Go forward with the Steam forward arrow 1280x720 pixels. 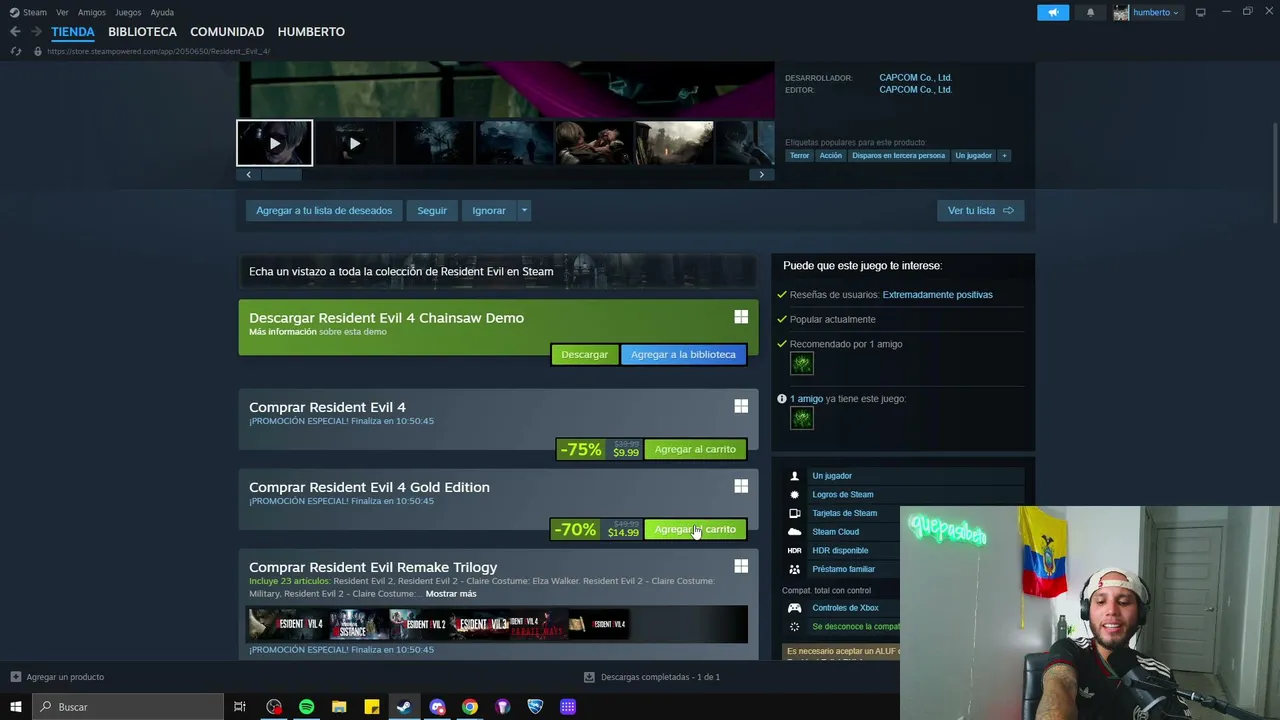36,32
